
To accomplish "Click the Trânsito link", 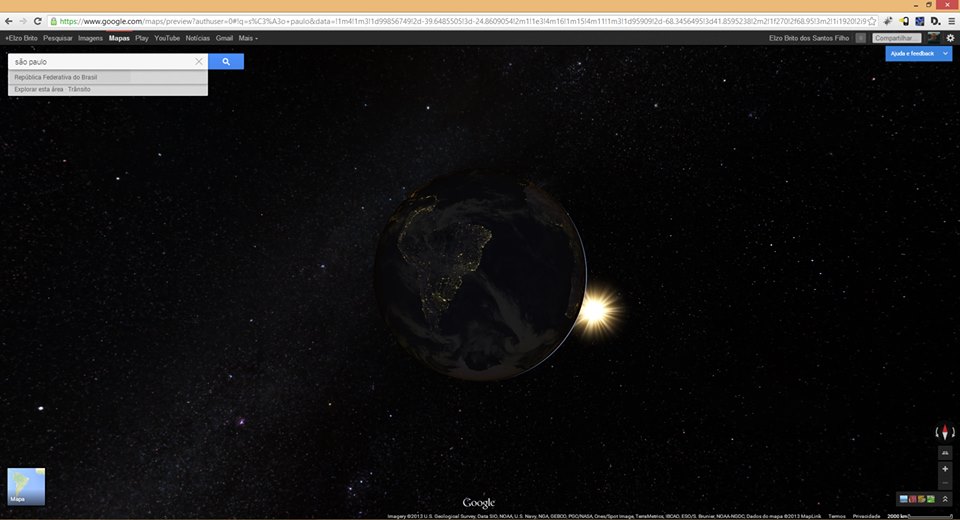I will coord(79,89).
